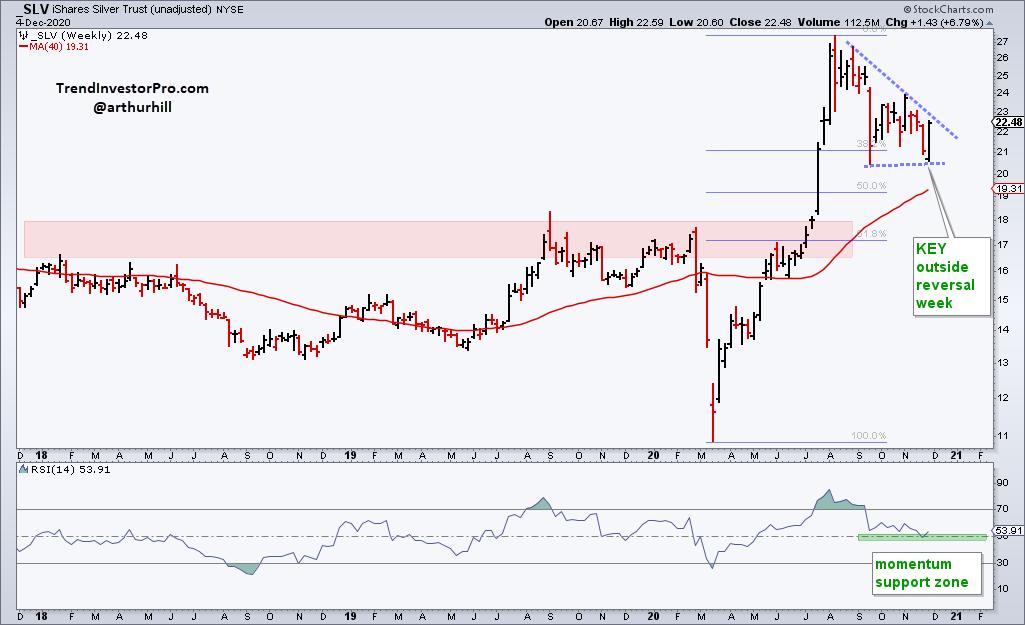Click the @arthurhill handle
Screen dimensions: 1025x625
[x=131, y=107]
